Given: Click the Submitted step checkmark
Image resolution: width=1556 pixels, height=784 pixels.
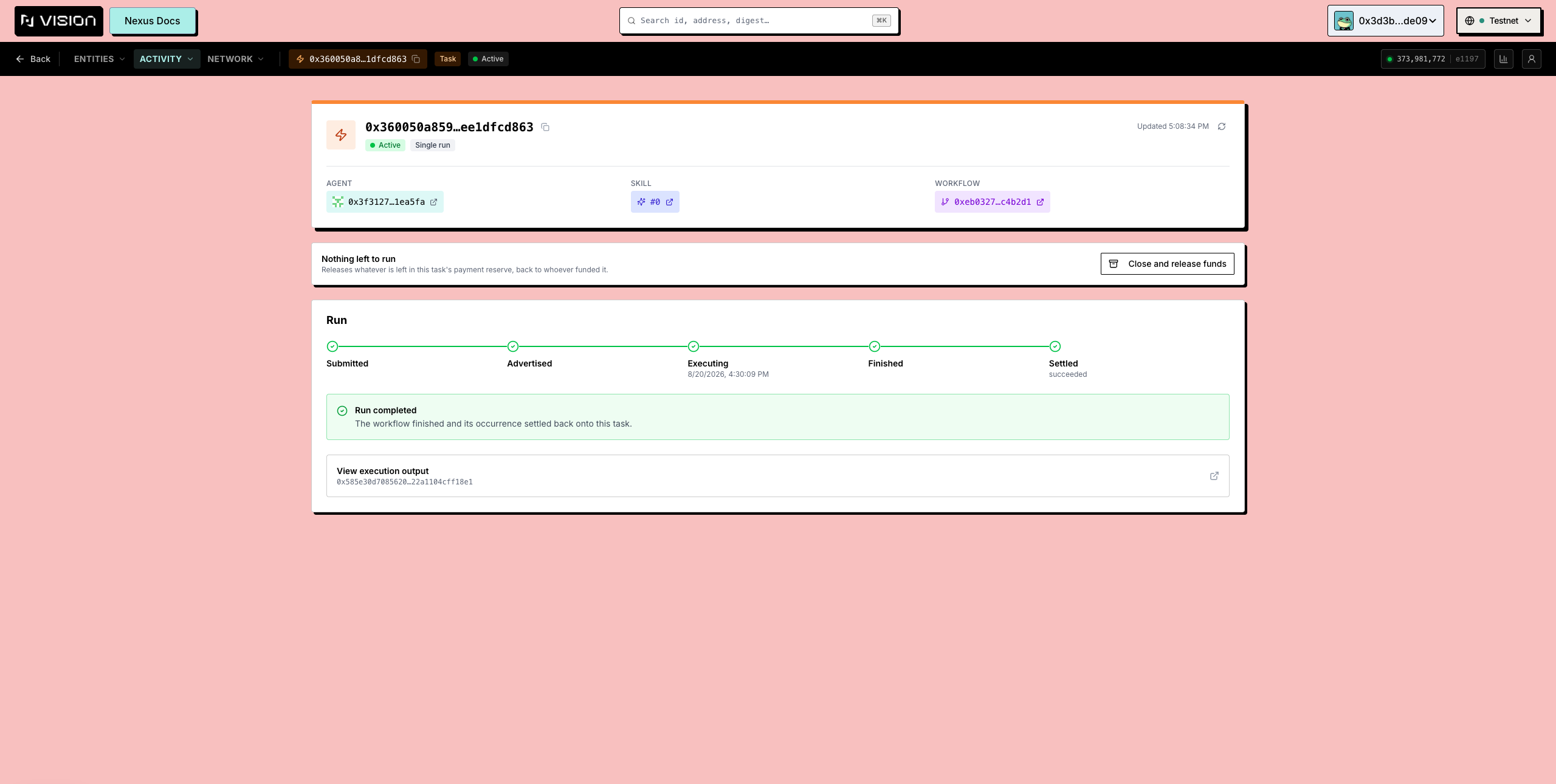Looking at the screenshot, I should tap(332, 346).
